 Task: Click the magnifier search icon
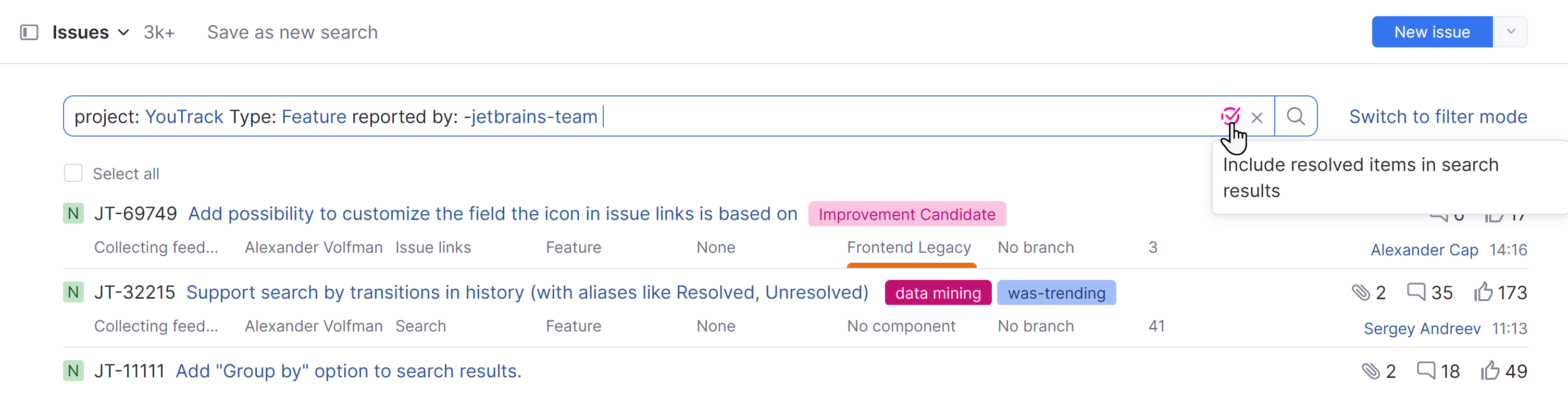1296,116
